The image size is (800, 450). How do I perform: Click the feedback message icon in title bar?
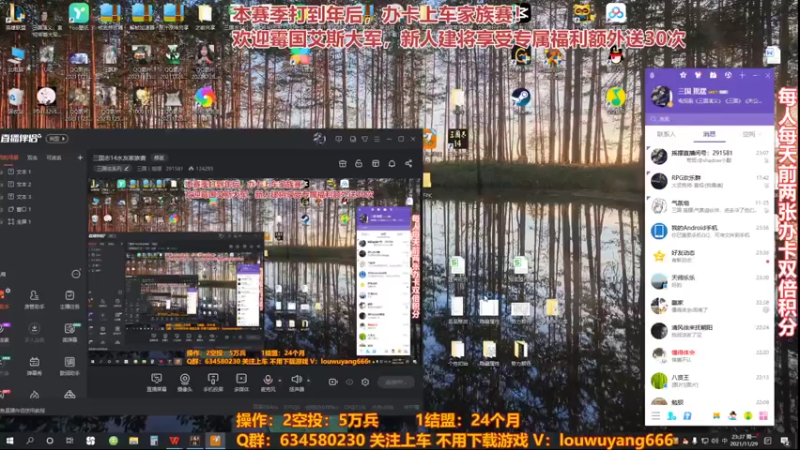(338, 139)
